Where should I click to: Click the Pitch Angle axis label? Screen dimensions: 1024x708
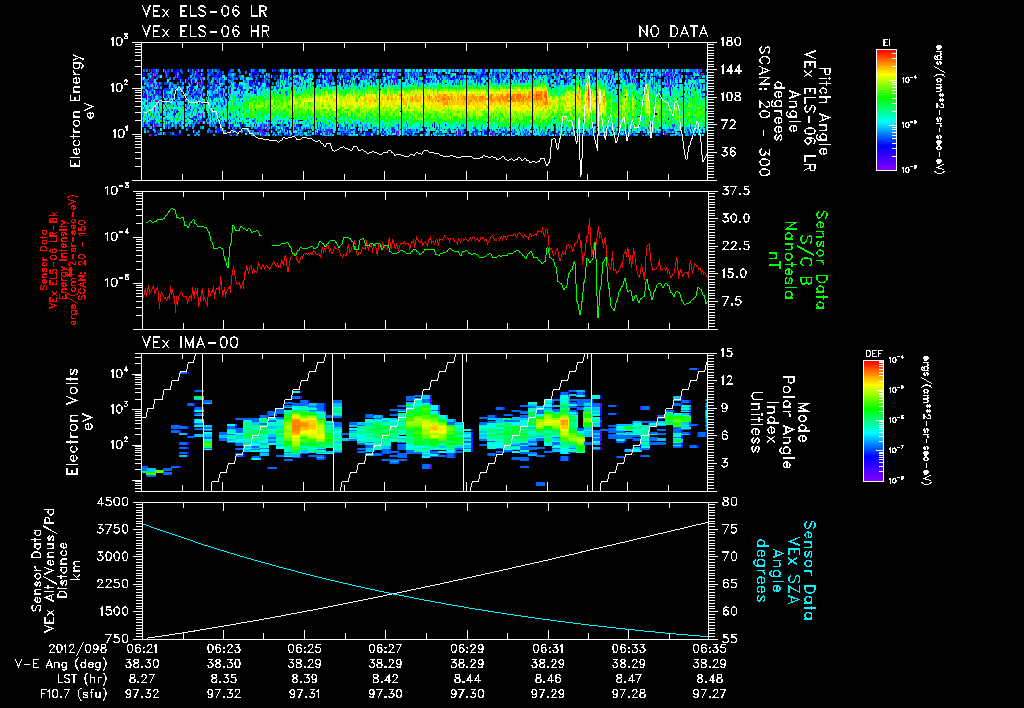793,111
